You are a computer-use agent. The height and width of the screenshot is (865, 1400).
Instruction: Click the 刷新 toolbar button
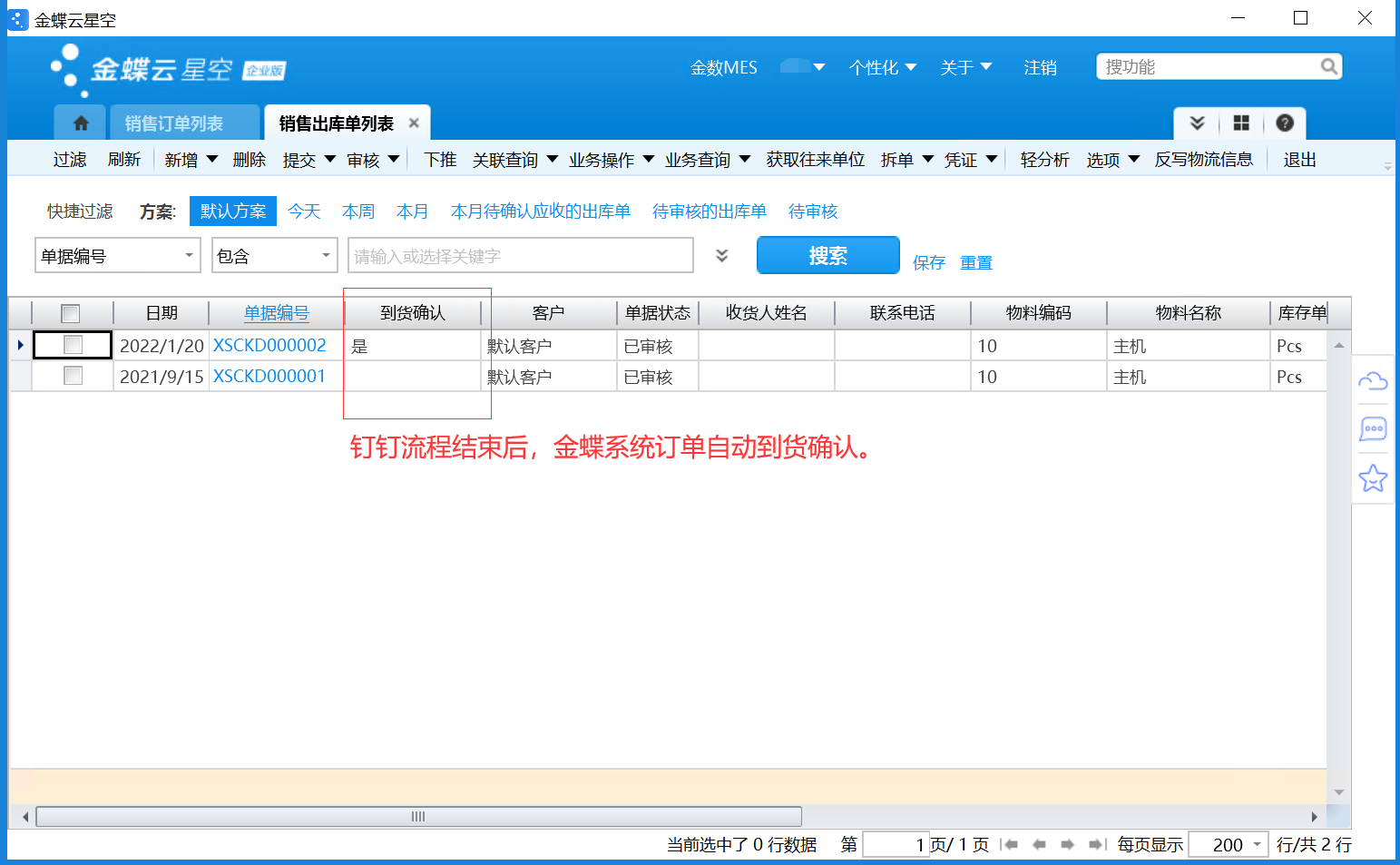pyautogui.click(x=124, y=160)
